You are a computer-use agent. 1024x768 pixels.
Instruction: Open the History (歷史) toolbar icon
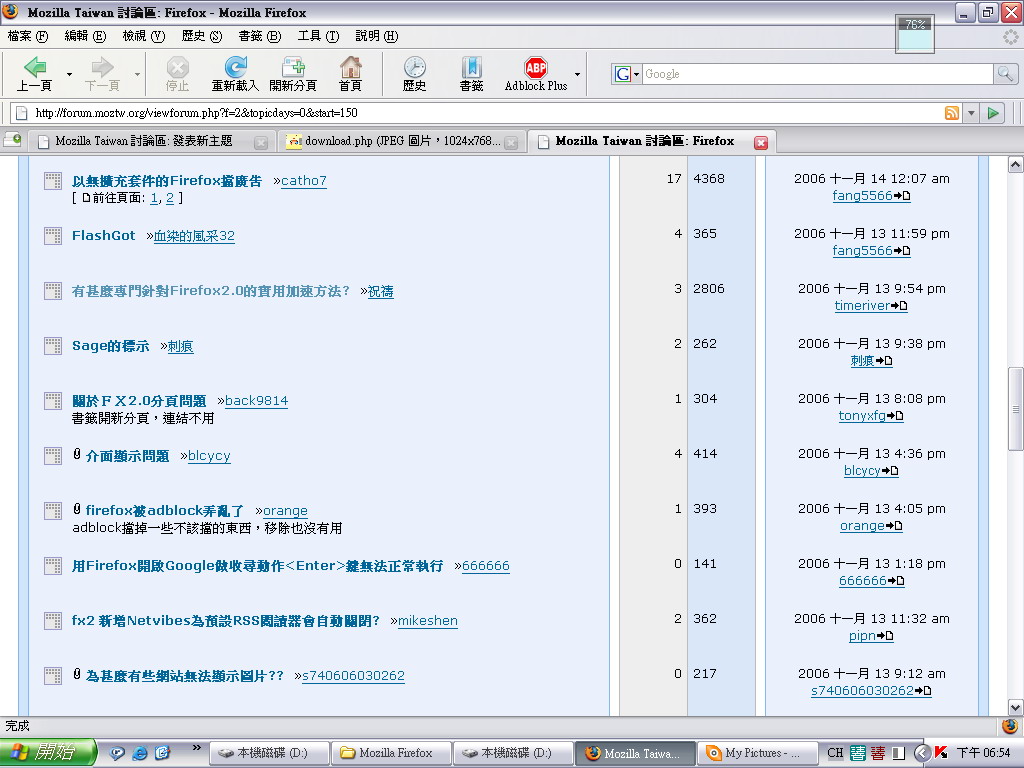coord(414,69)
